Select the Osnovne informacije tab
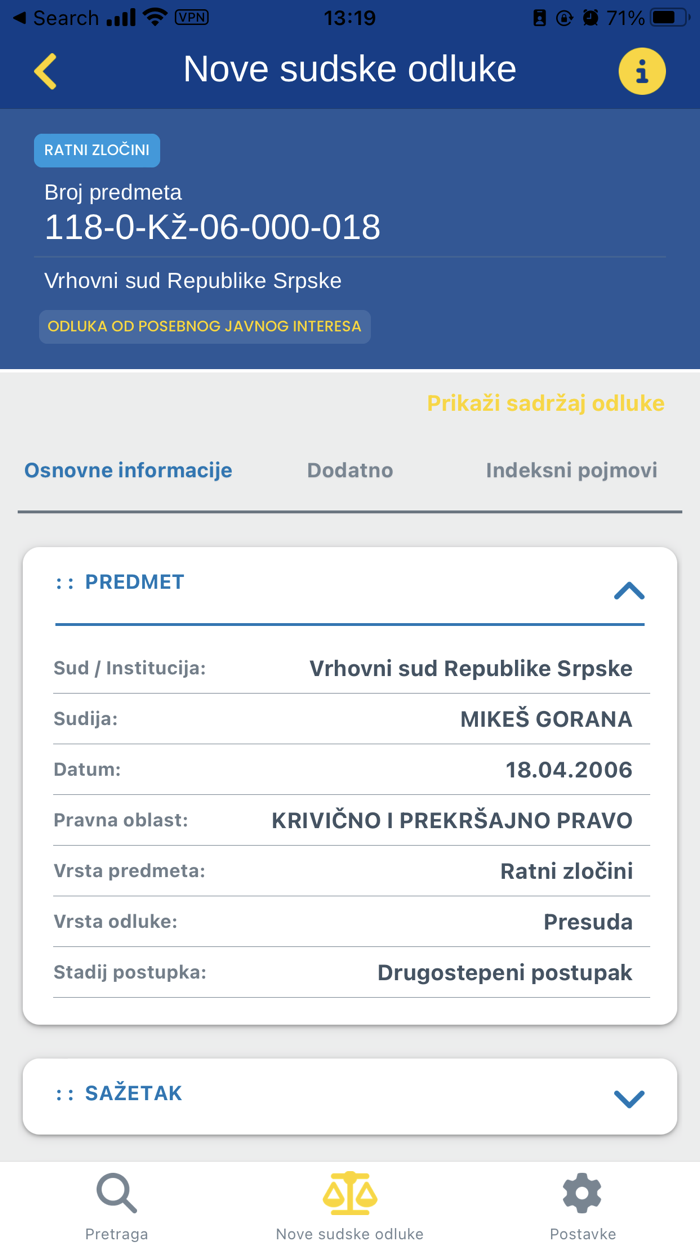This screenshot has height=1244, width=700. point(127,470)
